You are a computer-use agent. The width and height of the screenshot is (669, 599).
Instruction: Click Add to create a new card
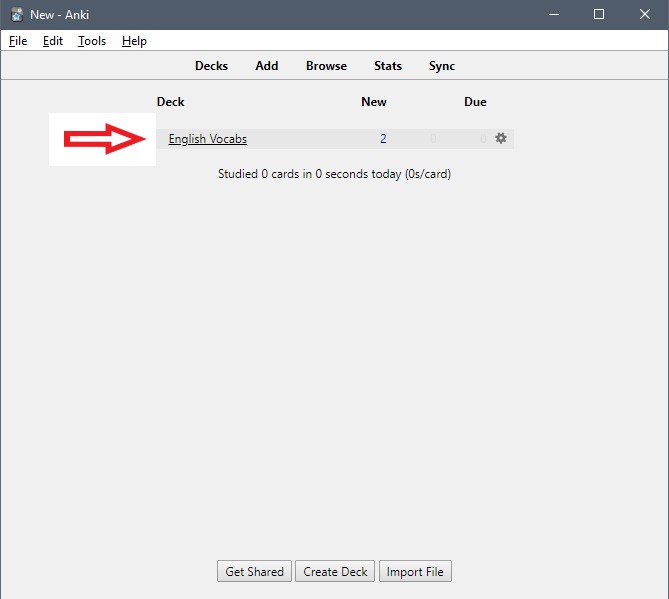click(x=267, y=66)
